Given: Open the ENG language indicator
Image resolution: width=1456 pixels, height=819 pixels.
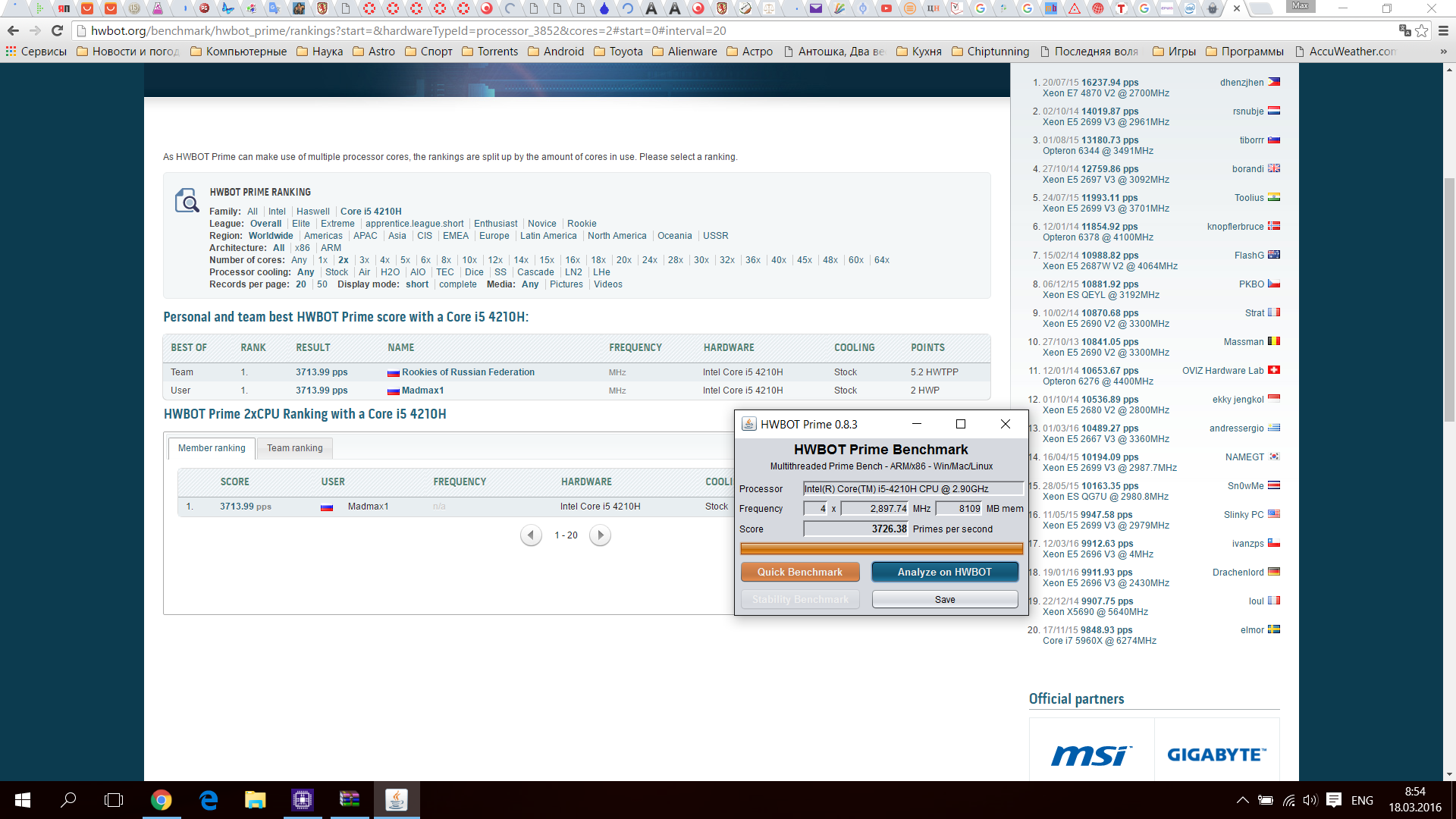Looking at the screenshot, I should [x=1362, y=800].
